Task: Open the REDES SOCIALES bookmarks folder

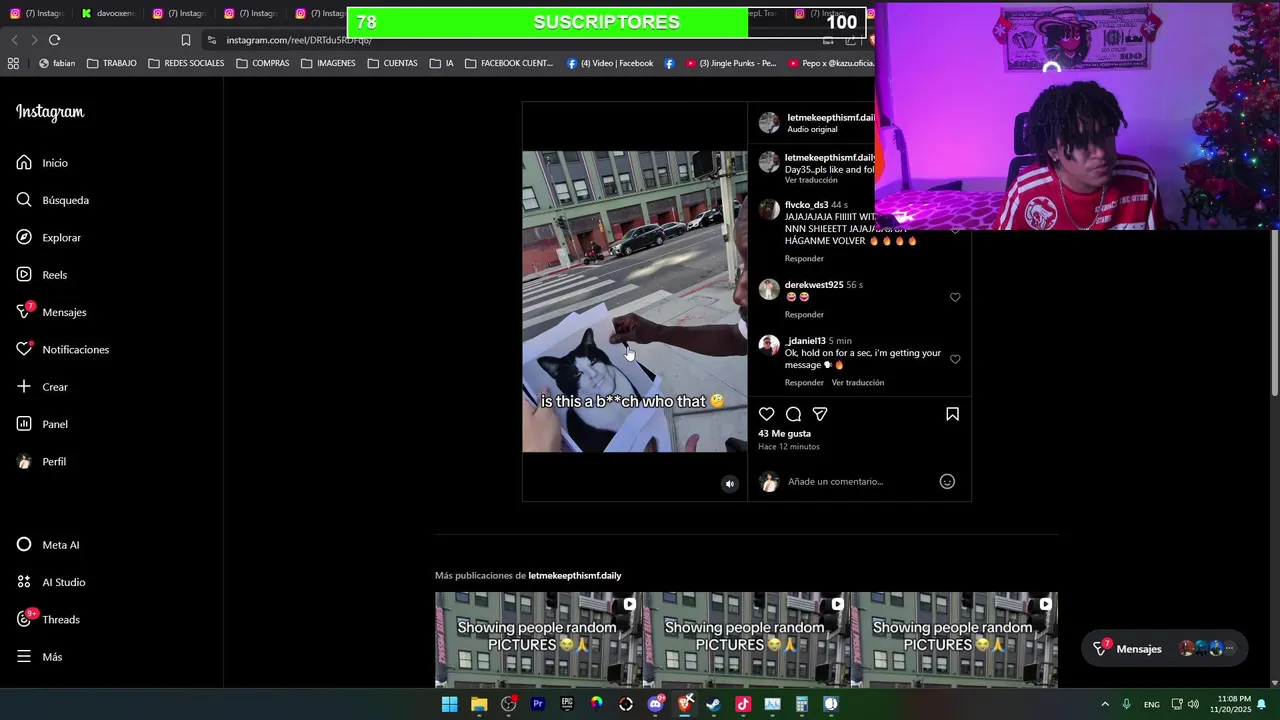Action: point(186,63)
